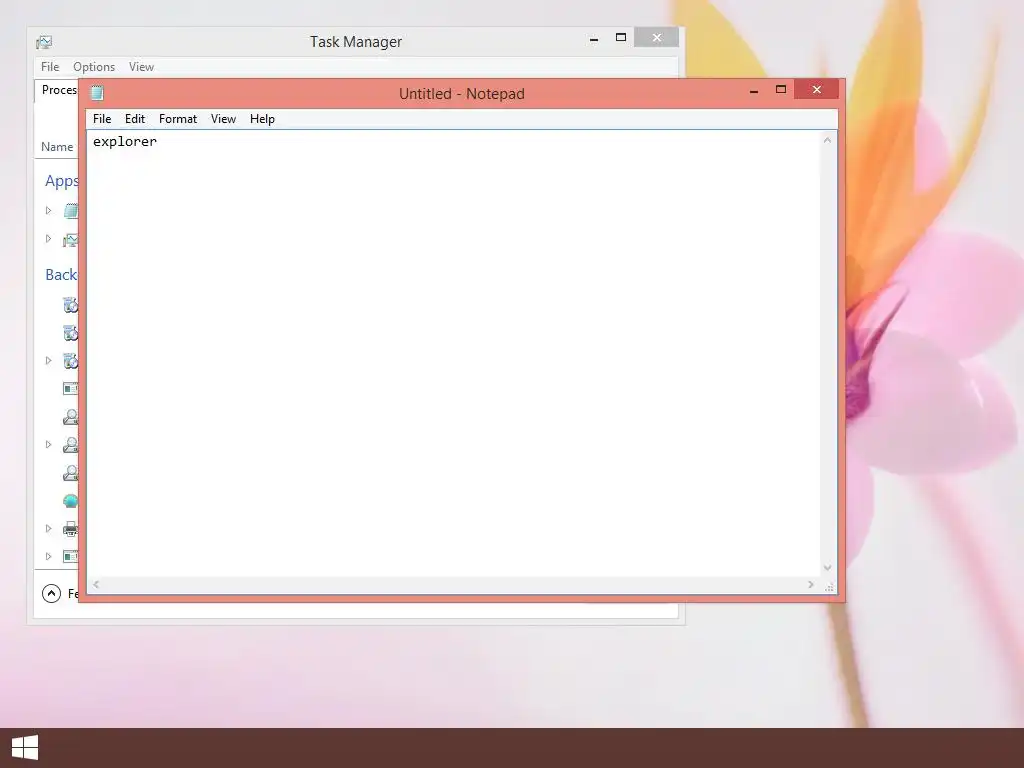
Task: Open Task Manager's File menu
Action: [50, 67]
